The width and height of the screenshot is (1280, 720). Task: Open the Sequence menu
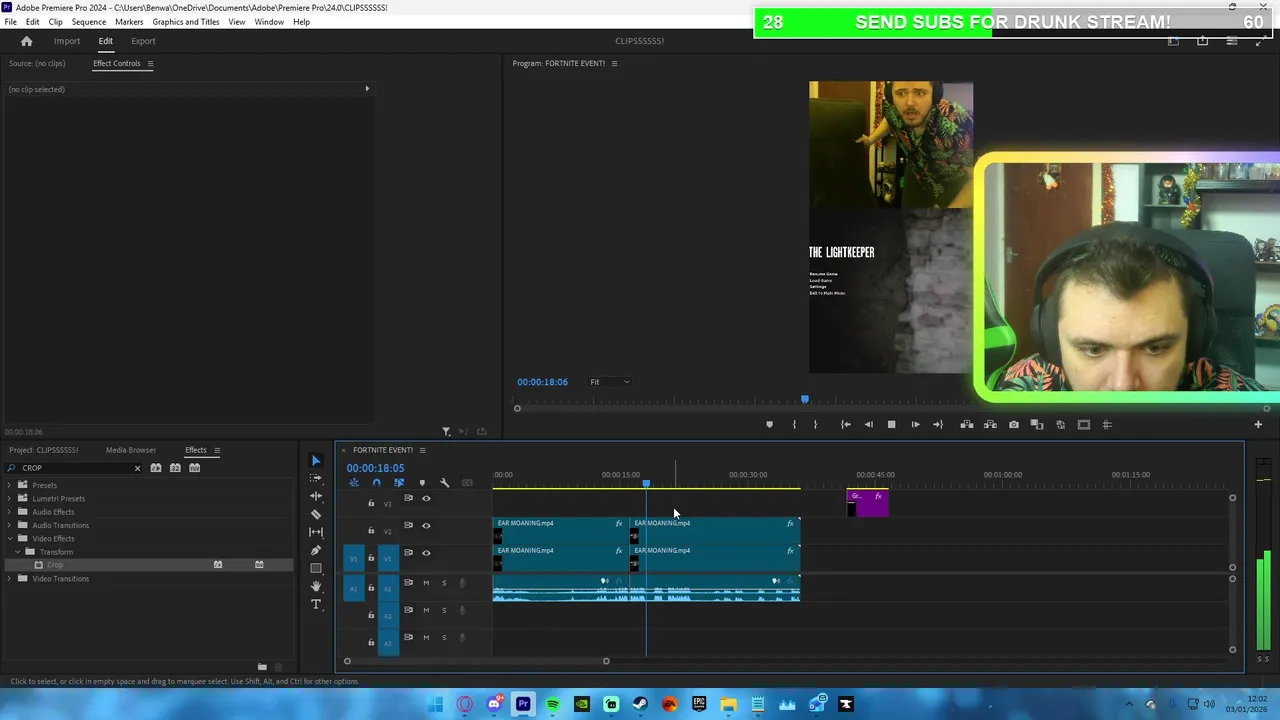(89, 22)
